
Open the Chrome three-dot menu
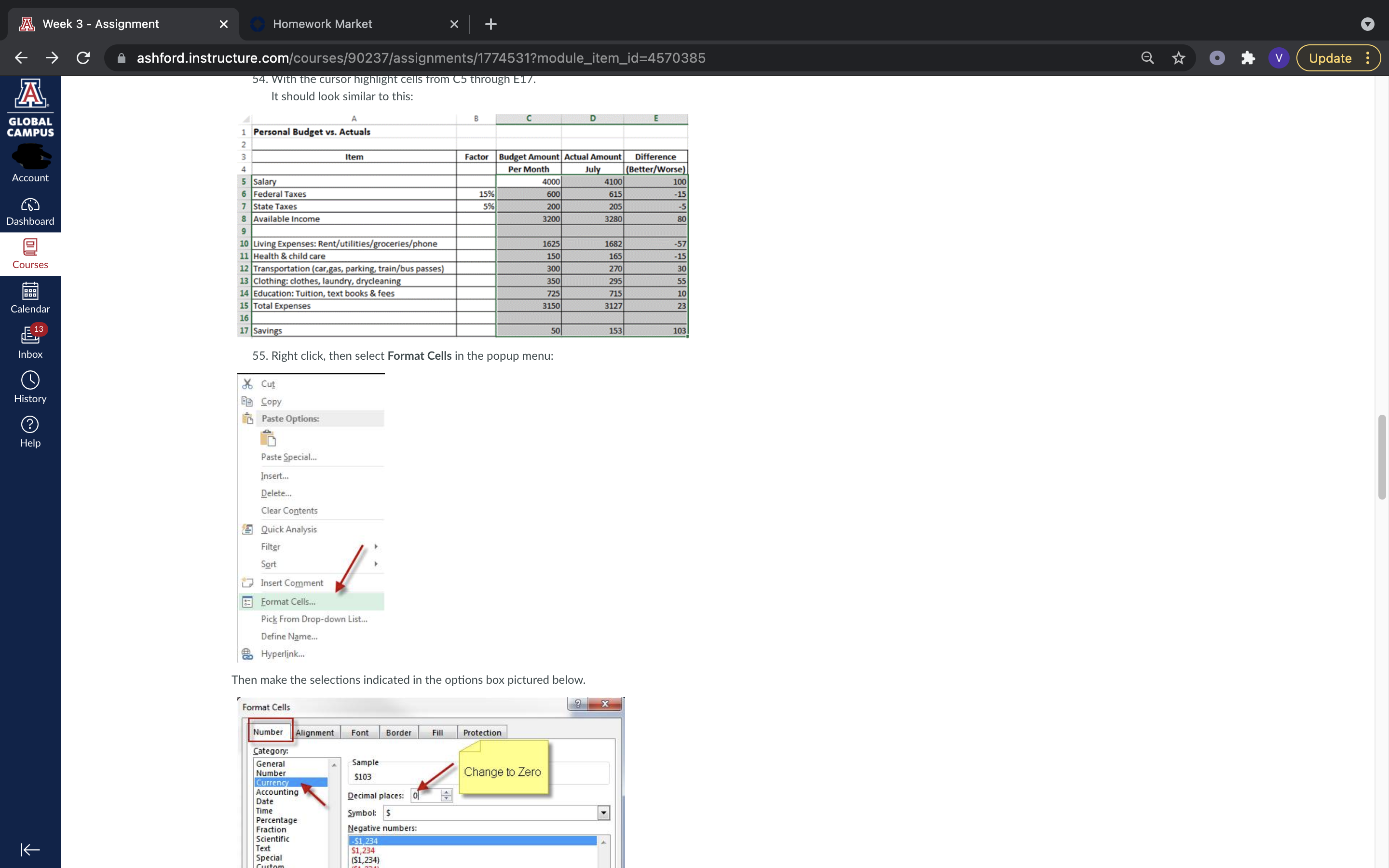[1368, 58]
